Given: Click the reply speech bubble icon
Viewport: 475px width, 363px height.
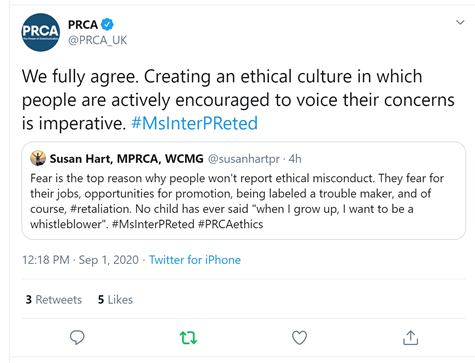Looking at the screenshot, I should point(77,337).
